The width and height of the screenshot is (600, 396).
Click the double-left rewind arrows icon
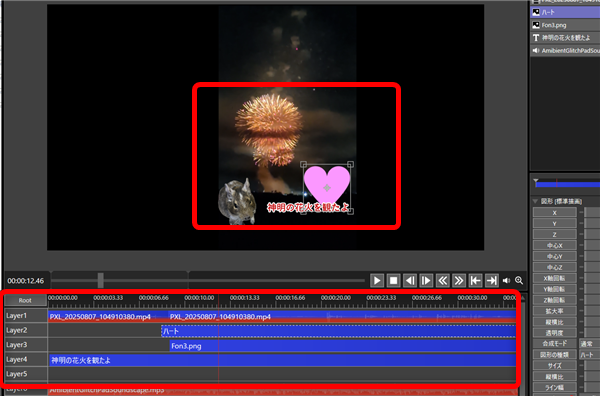coord(442,280)
